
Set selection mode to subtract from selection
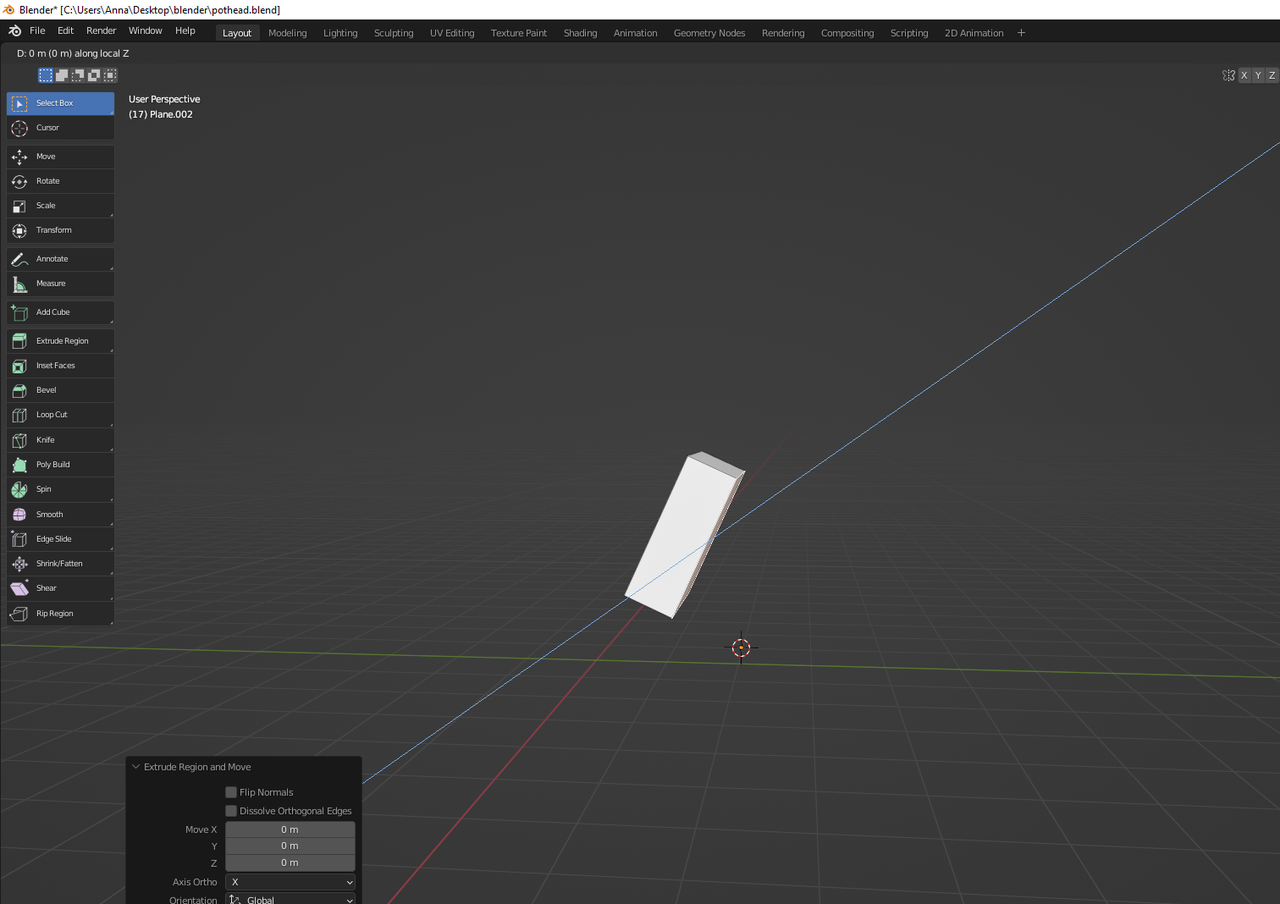pos(78,75)
